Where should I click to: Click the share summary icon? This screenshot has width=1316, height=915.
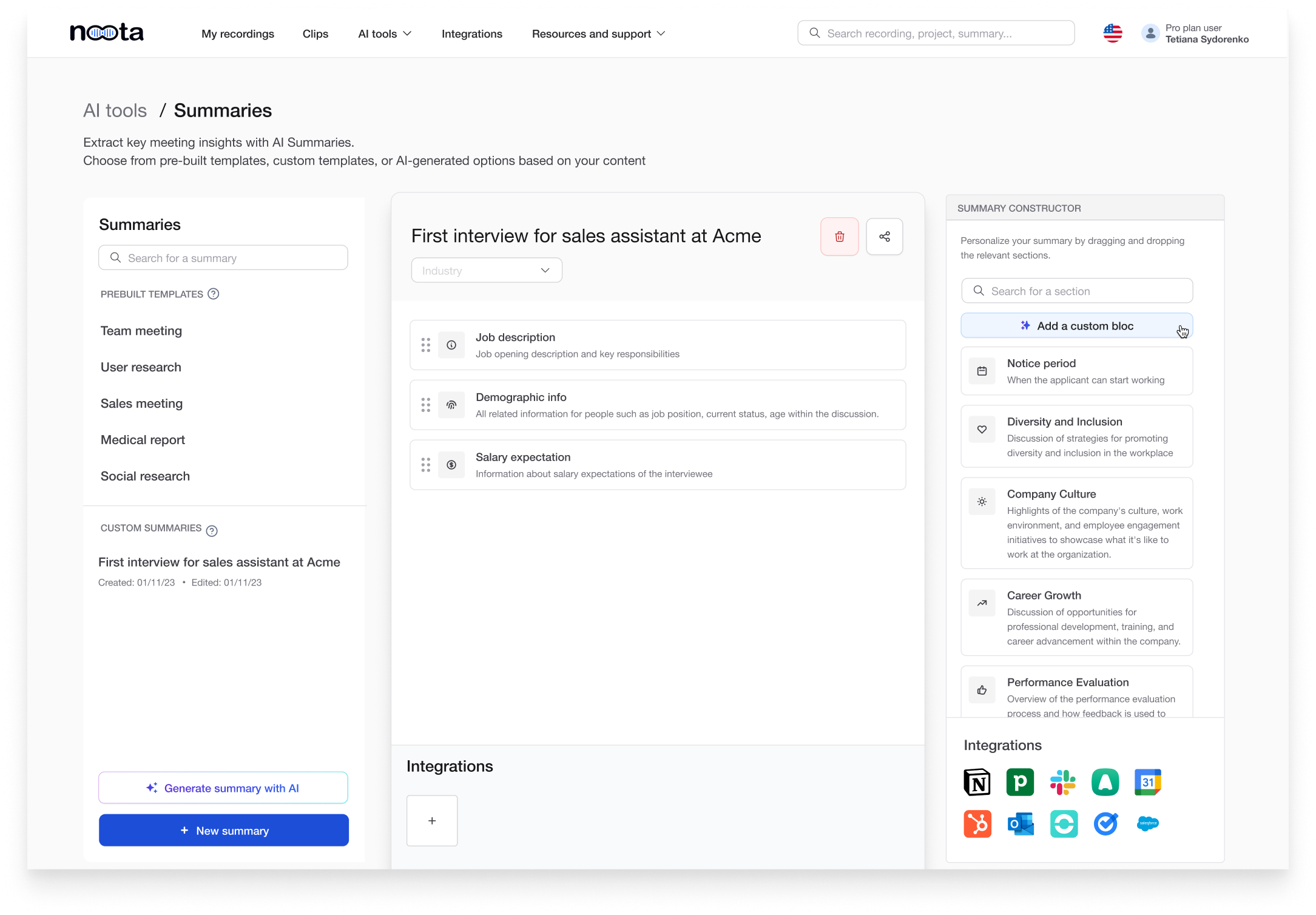884,237
